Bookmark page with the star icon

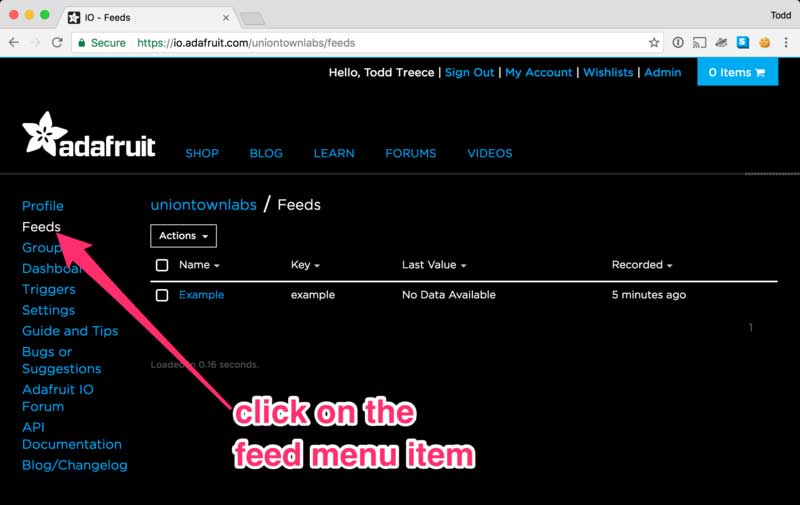(x=654, y=43)
